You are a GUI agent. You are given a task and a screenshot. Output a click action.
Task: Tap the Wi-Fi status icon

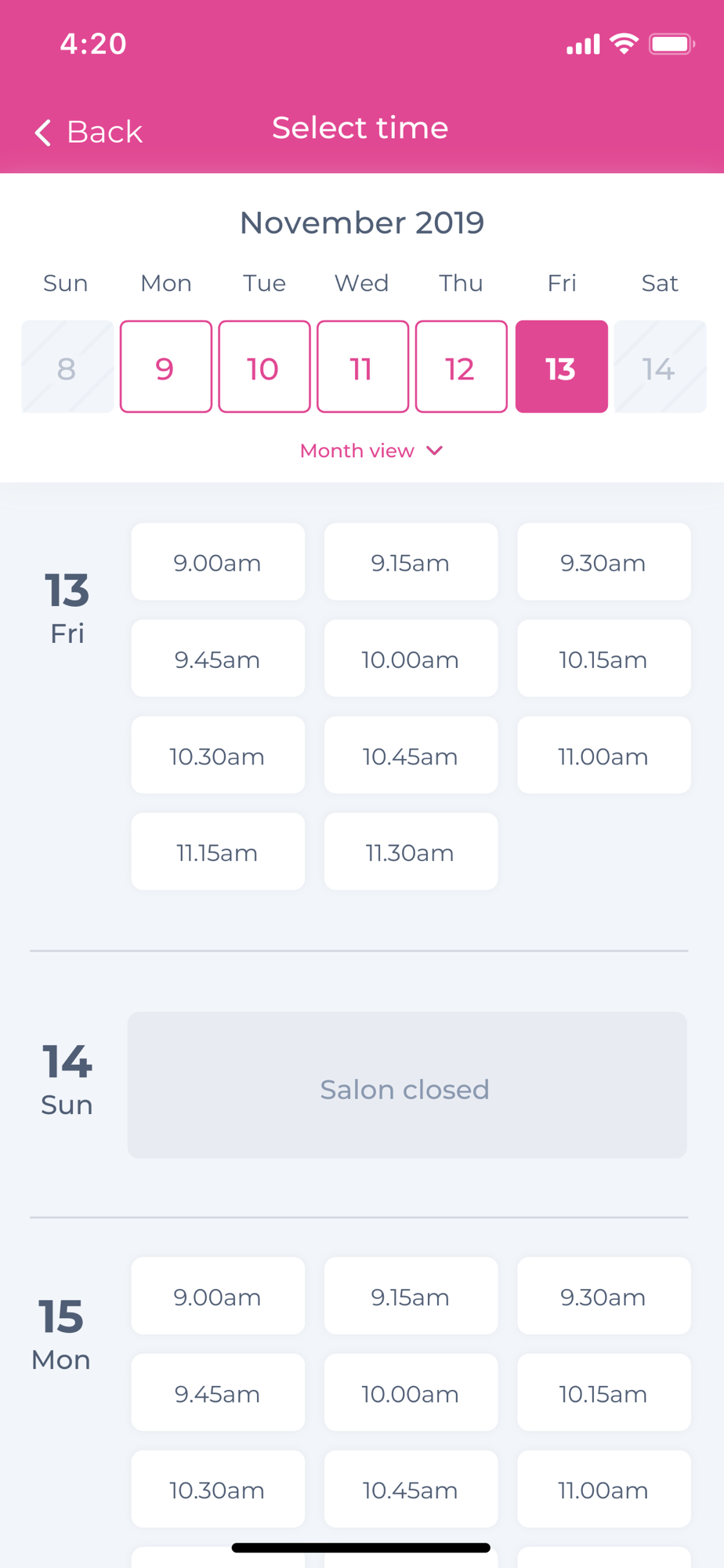(x=624, y=44)
